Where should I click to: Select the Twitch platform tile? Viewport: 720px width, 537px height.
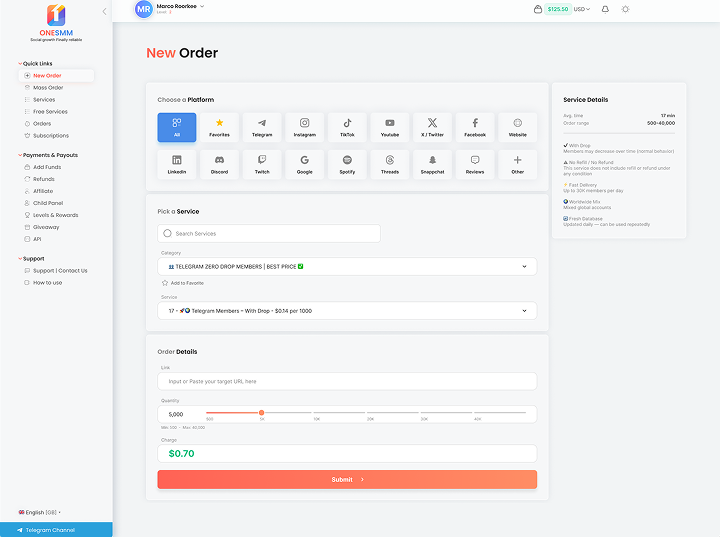262,164
